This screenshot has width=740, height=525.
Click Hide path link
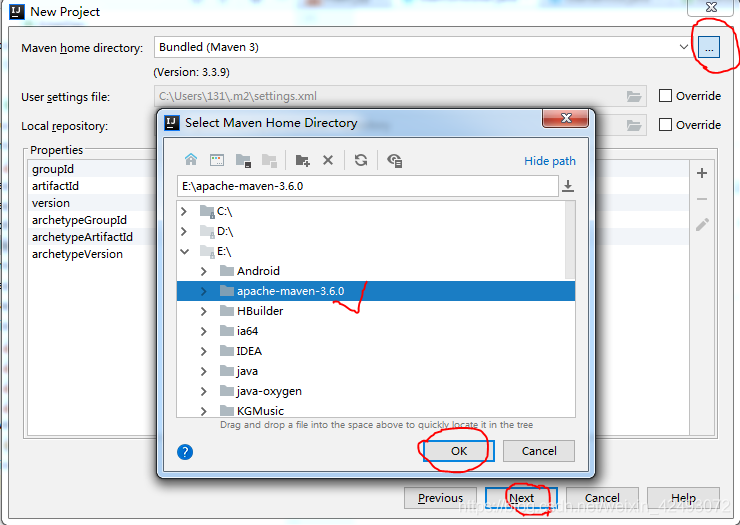coord(550,161)
